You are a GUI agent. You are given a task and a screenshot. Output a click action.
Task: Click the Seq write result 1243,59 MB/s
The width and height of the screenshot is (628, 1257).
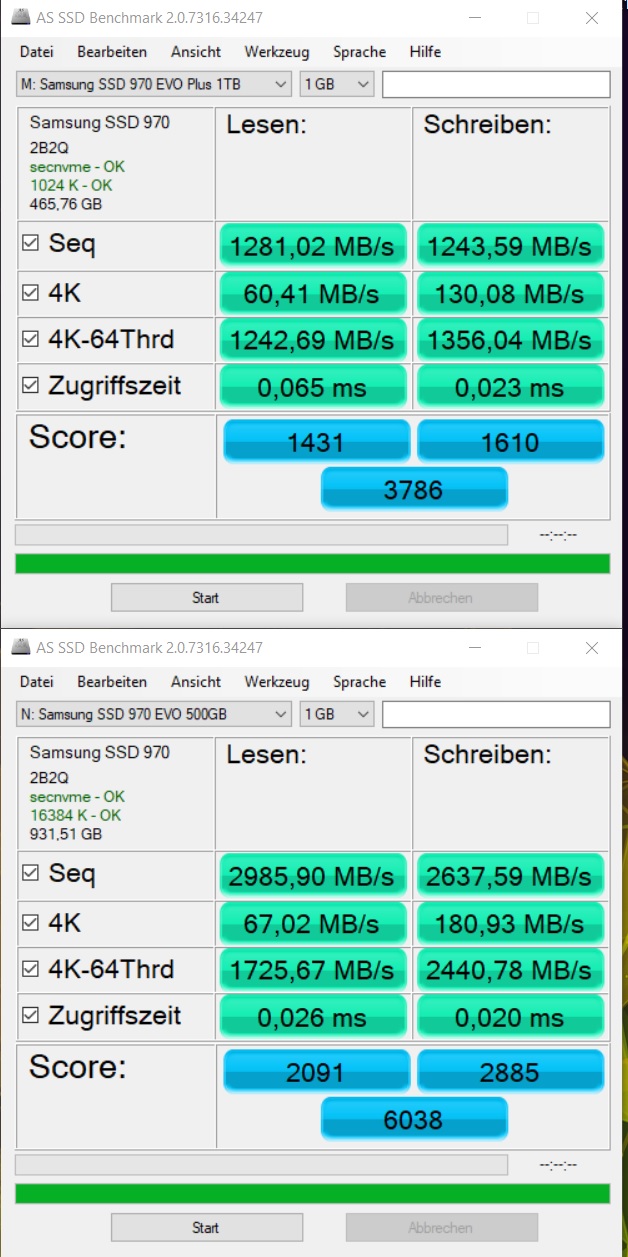click(510, 246)
